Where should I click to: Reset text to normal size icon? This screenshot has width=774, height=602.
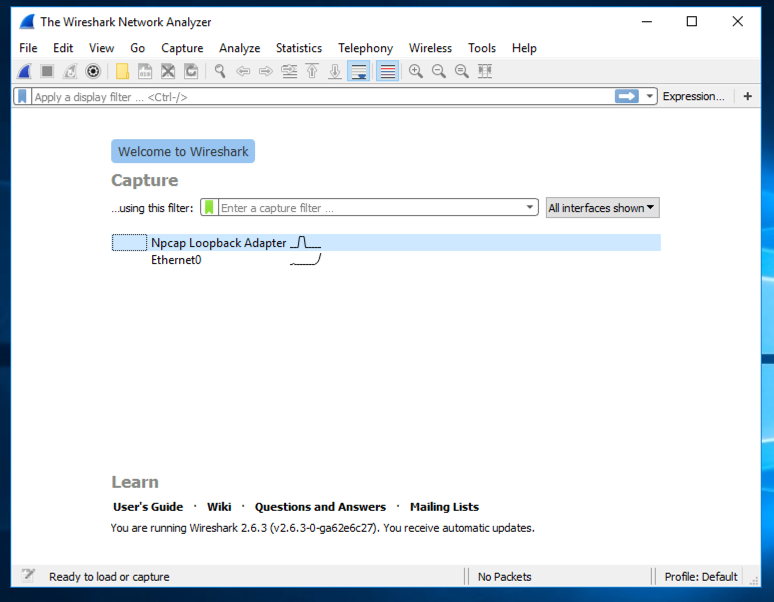coord(462,72)
